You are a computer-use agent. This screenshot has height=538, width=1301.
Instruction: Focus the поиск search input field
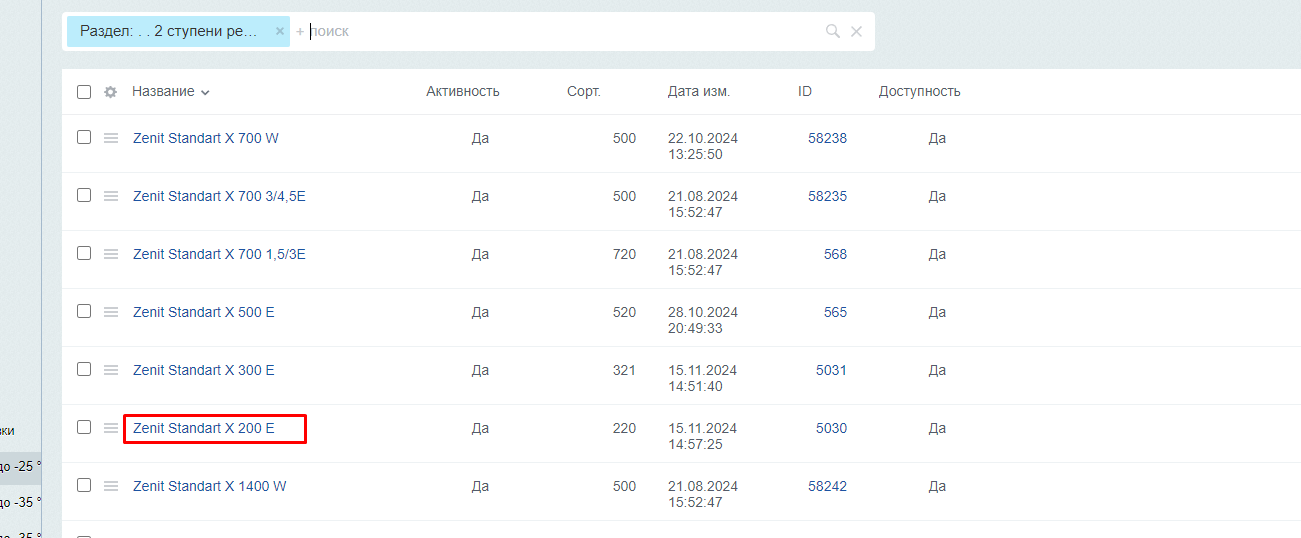coord(560,31)
